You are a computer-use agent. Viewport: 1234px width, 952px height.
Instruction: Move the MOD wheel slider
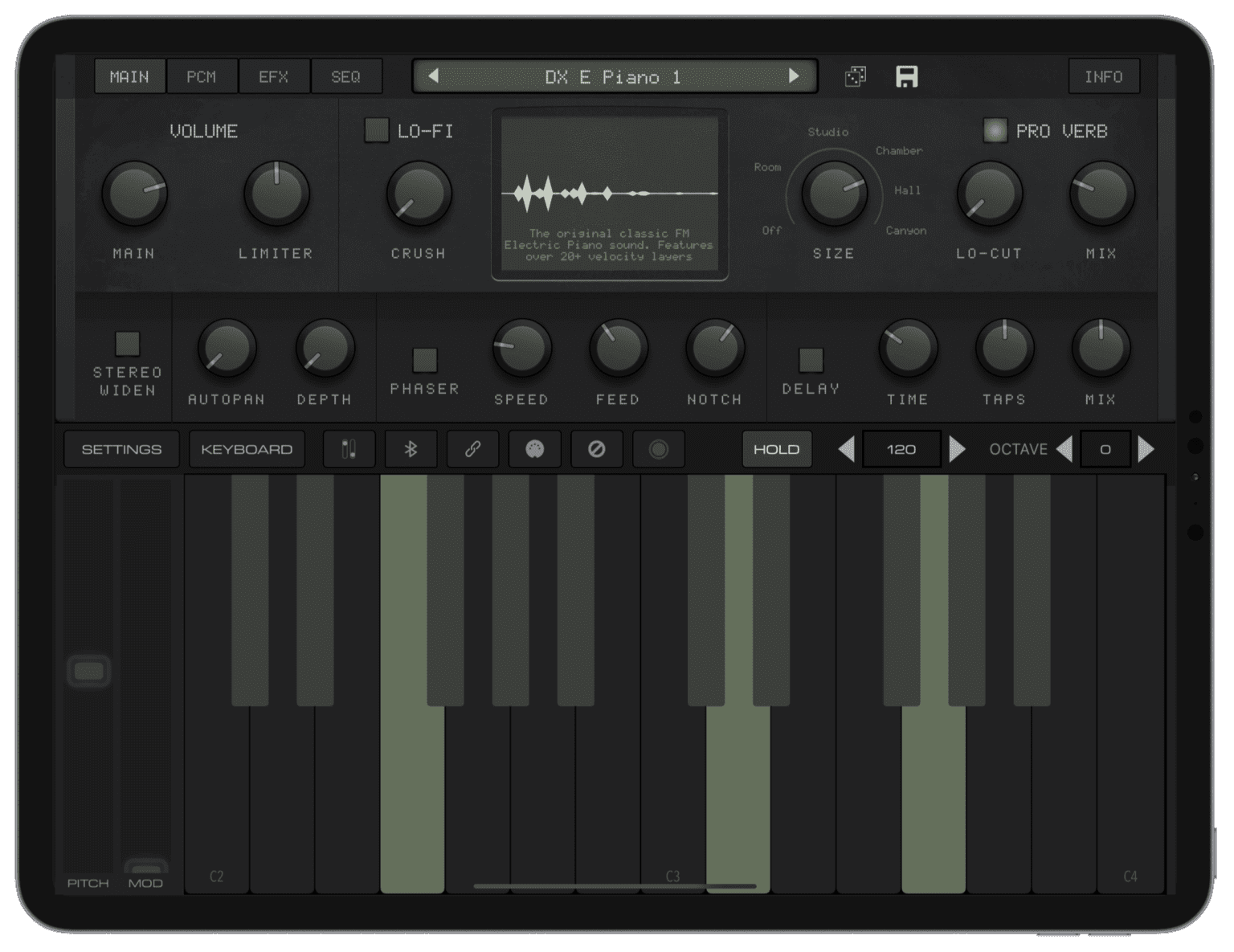coord(145,868)
